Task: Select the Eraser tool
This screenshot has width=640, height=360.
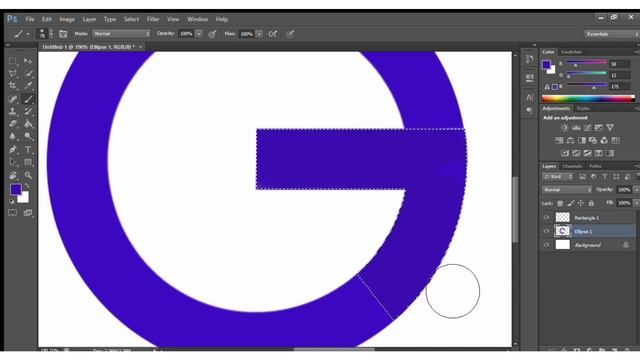Action: [13, 124]
